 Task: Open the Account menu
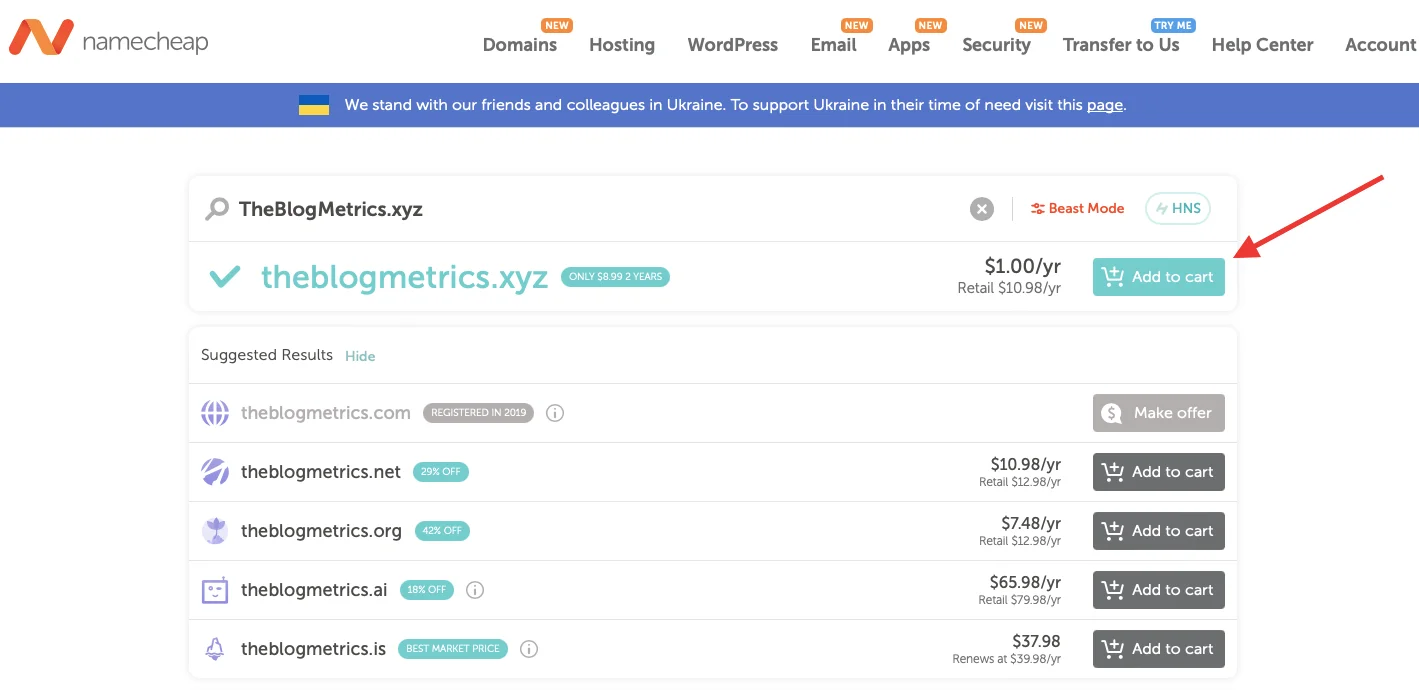coord(1381,45)
